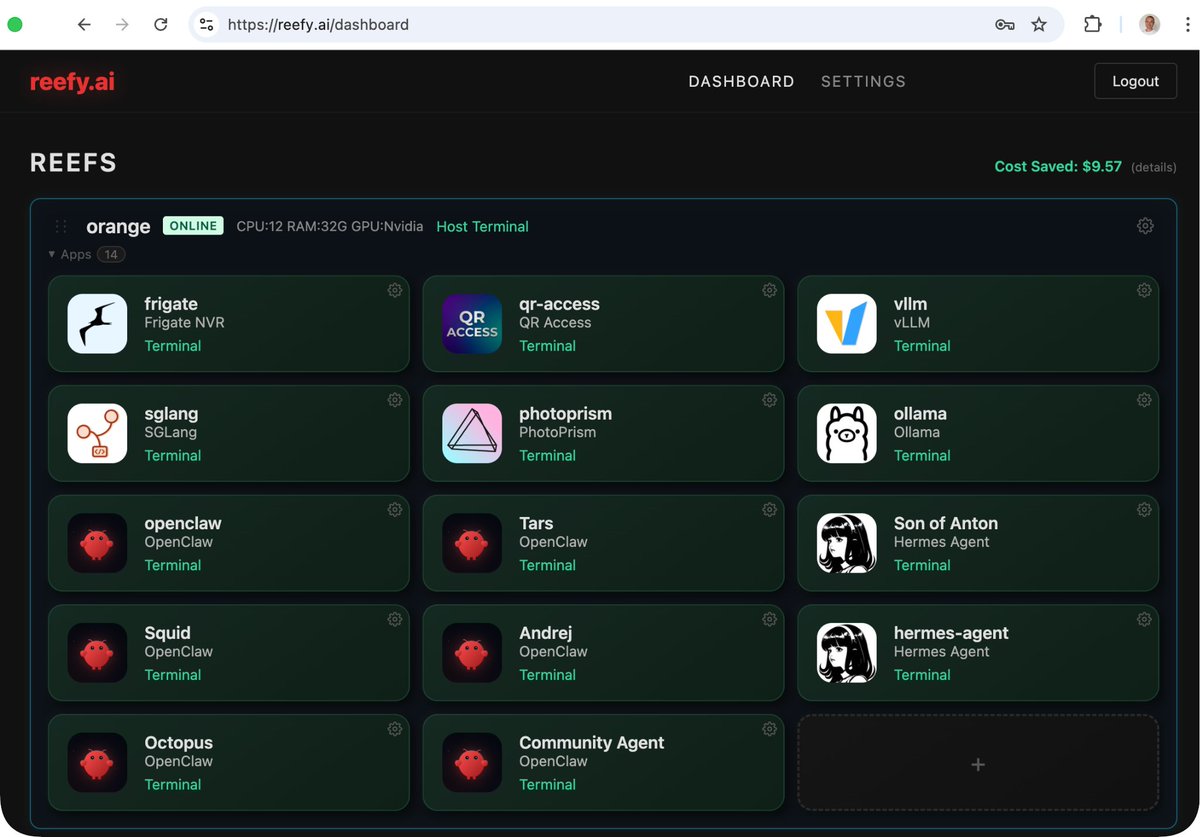Screen dimensions: 1200x837
Task: Open settings gear for openclaw card
Action: point(395,510)
